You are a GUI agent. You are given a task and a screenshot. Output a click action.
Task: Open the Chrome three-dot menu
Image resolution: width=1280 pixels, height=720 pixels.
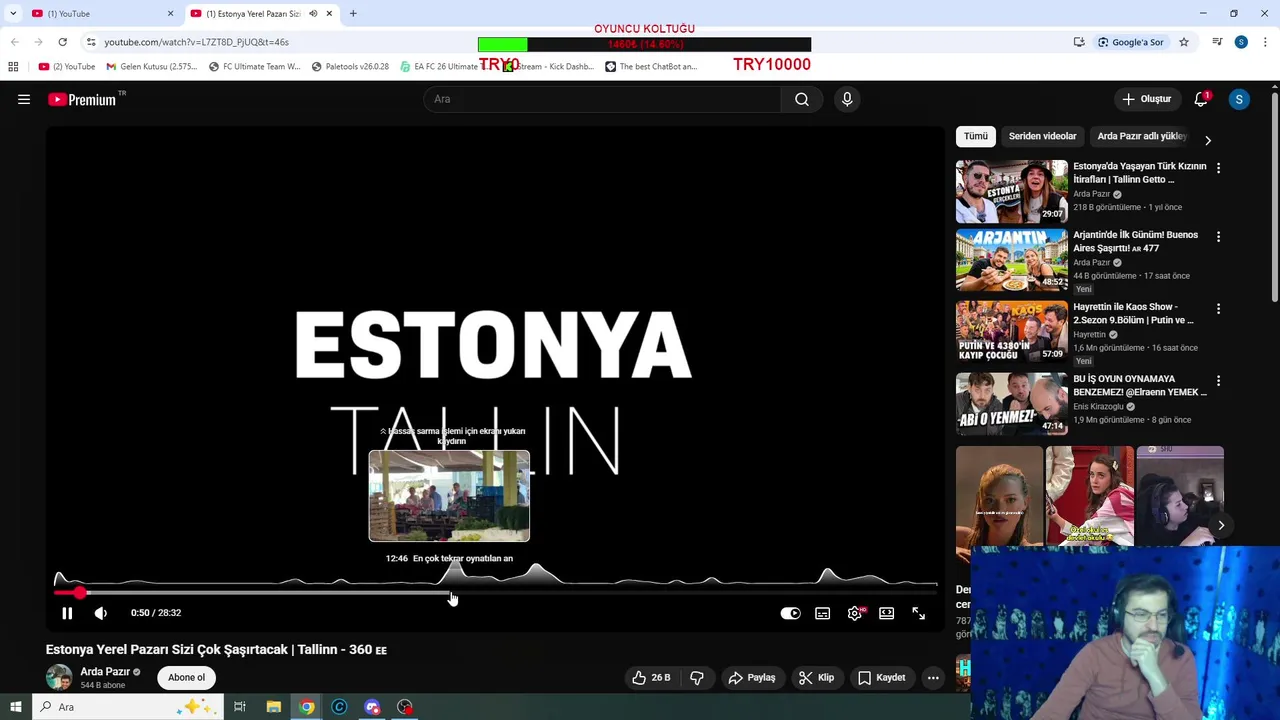(1266, 42)
